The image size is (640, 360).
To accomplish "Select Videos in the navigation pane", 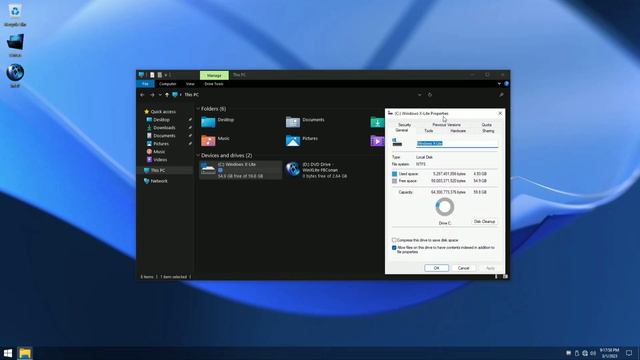I will pos(160,160).
